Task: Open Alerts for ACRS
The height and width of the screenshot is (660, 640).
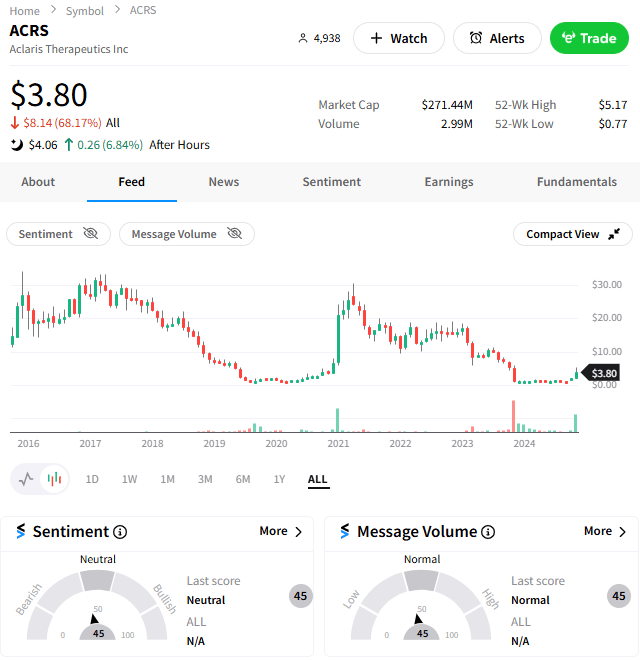Action: (497, 38)
